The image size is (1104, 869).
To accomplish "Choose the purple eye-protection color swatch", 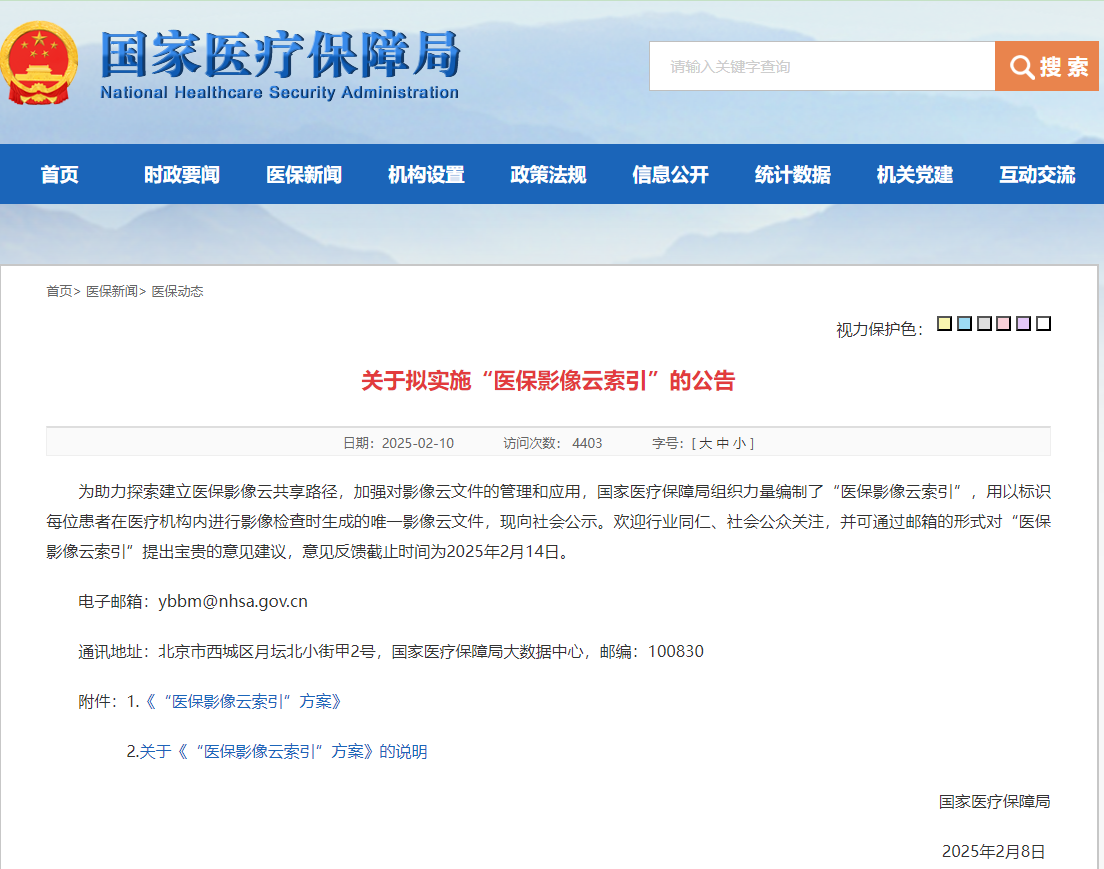I will click(x=1024, y=323).
